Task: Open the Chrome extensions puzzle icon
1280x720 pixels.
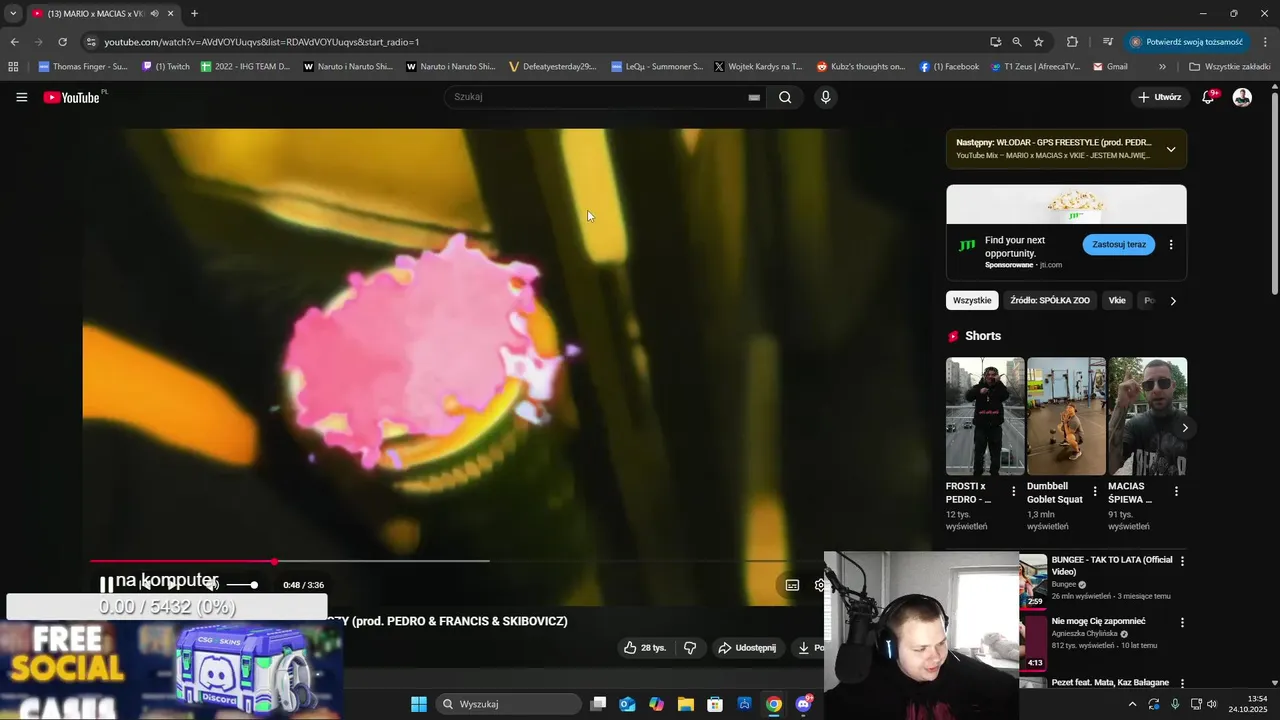Action: pos(1072,42)
